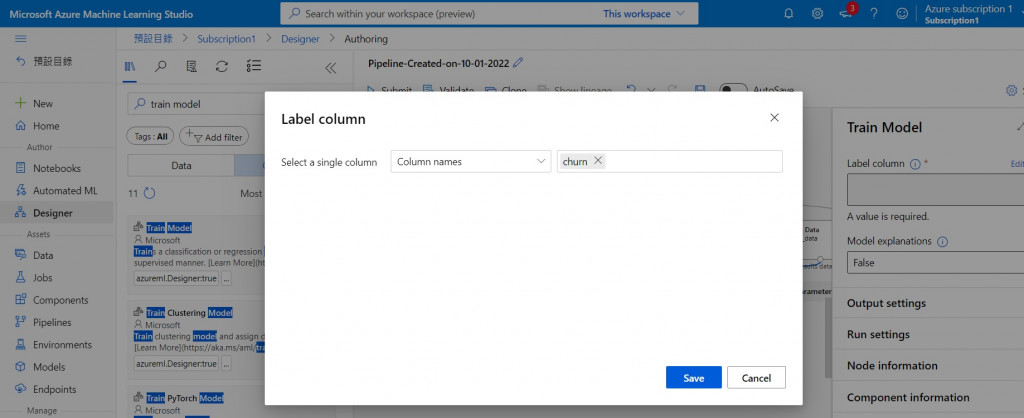The width and height of the screenshot is (1024, 418).
Task: Click the smiley face feedback icon
Action: point(902,13)
